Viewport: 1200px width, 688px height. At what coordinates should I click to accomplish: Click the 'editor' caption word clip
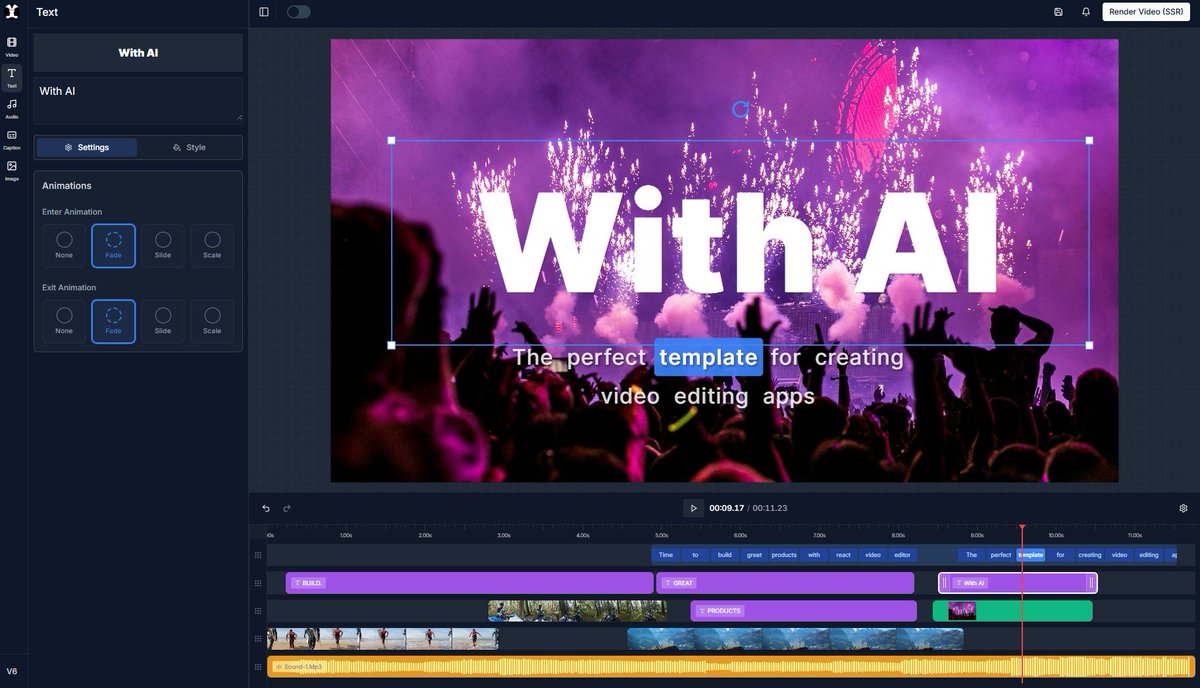pyautogui.click(x=902, y=555)
